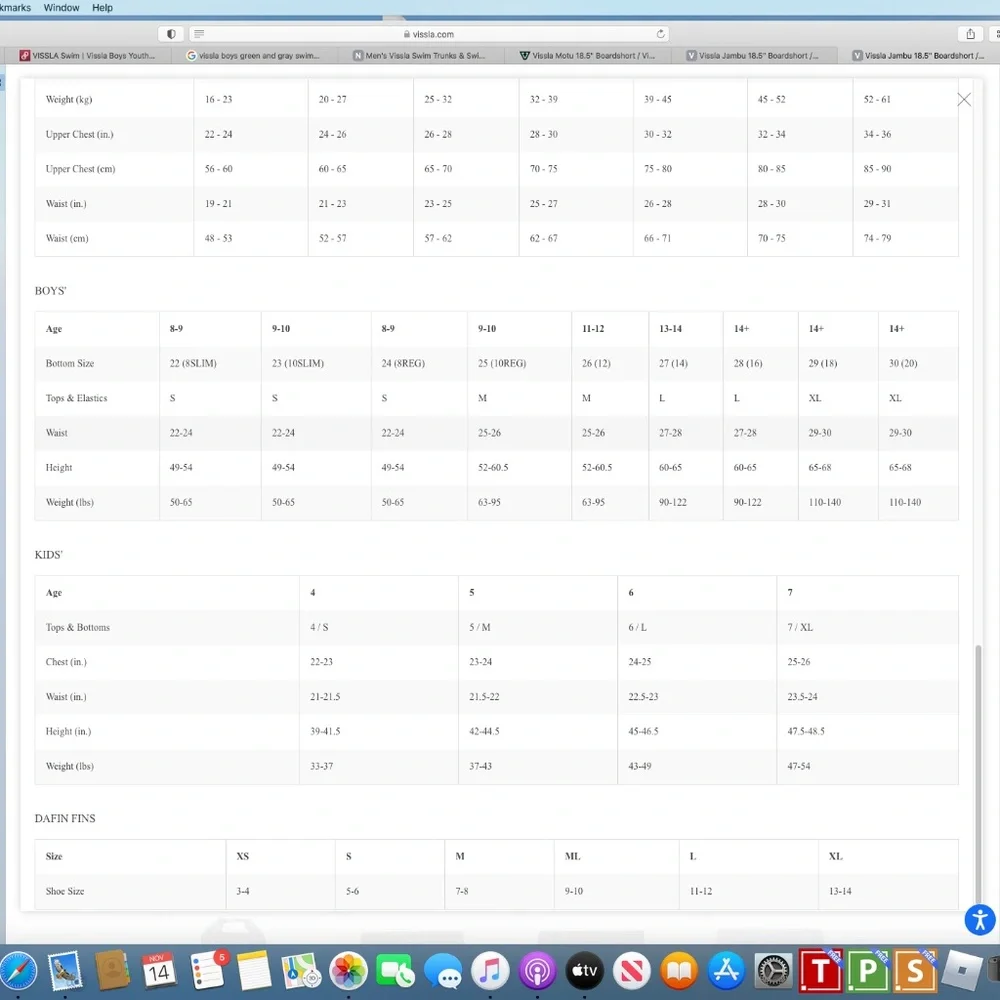Open System Preferences gear in Dock
The height and width of the screenshot is (1000, 1000).
coord(773,971)
